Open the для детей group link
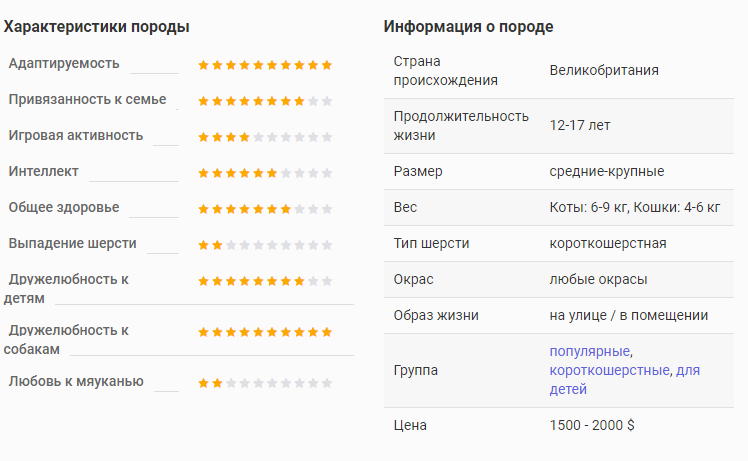Viewport: 748px width, 461px height. [625, 379]
